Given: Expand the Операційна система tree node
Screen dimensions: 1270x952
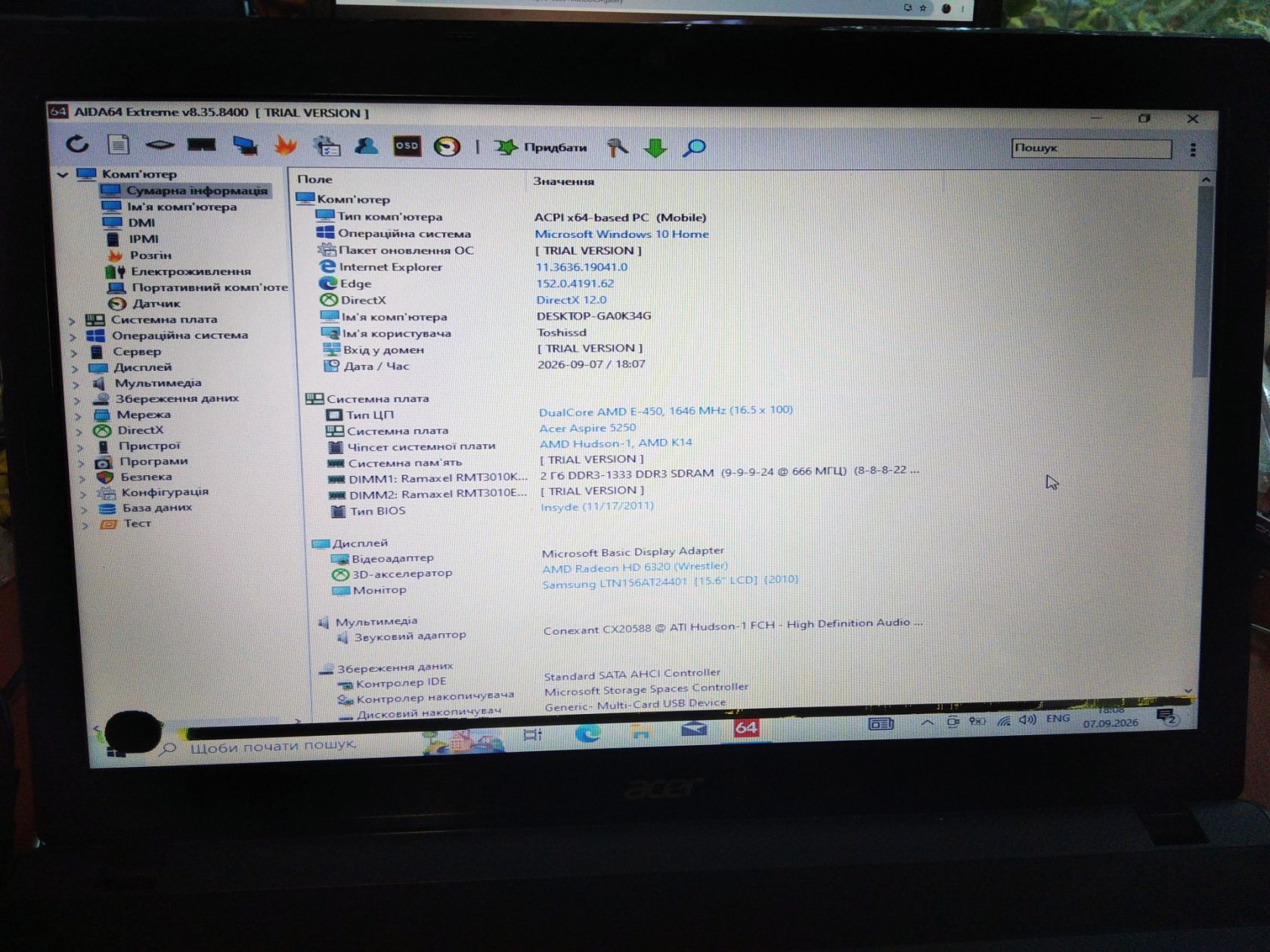Looking at the screenshot, I should [x=73, y=336].
